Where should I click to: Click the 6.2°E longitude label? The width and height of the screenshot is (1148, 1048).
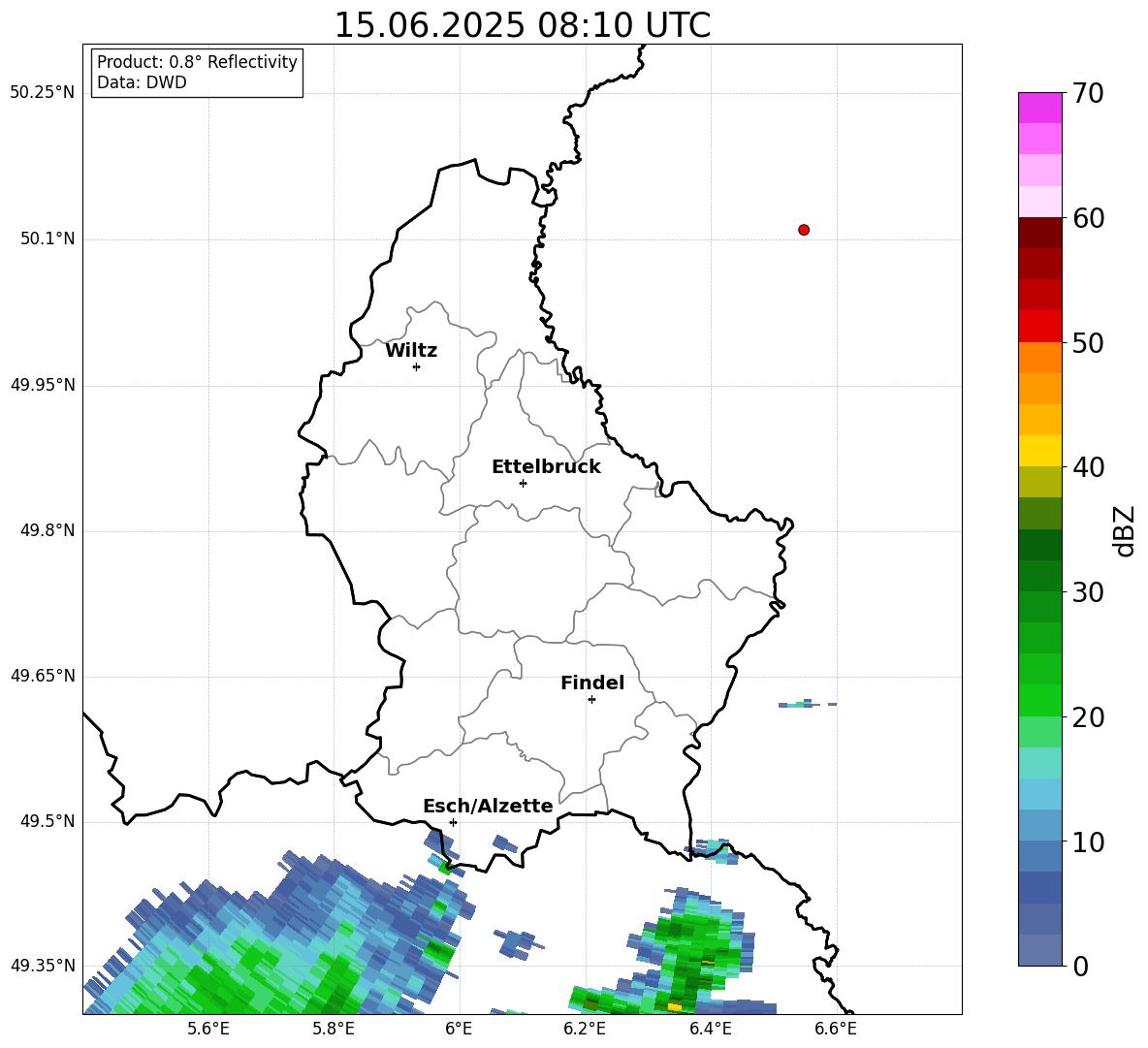[x=585, y=1029]
